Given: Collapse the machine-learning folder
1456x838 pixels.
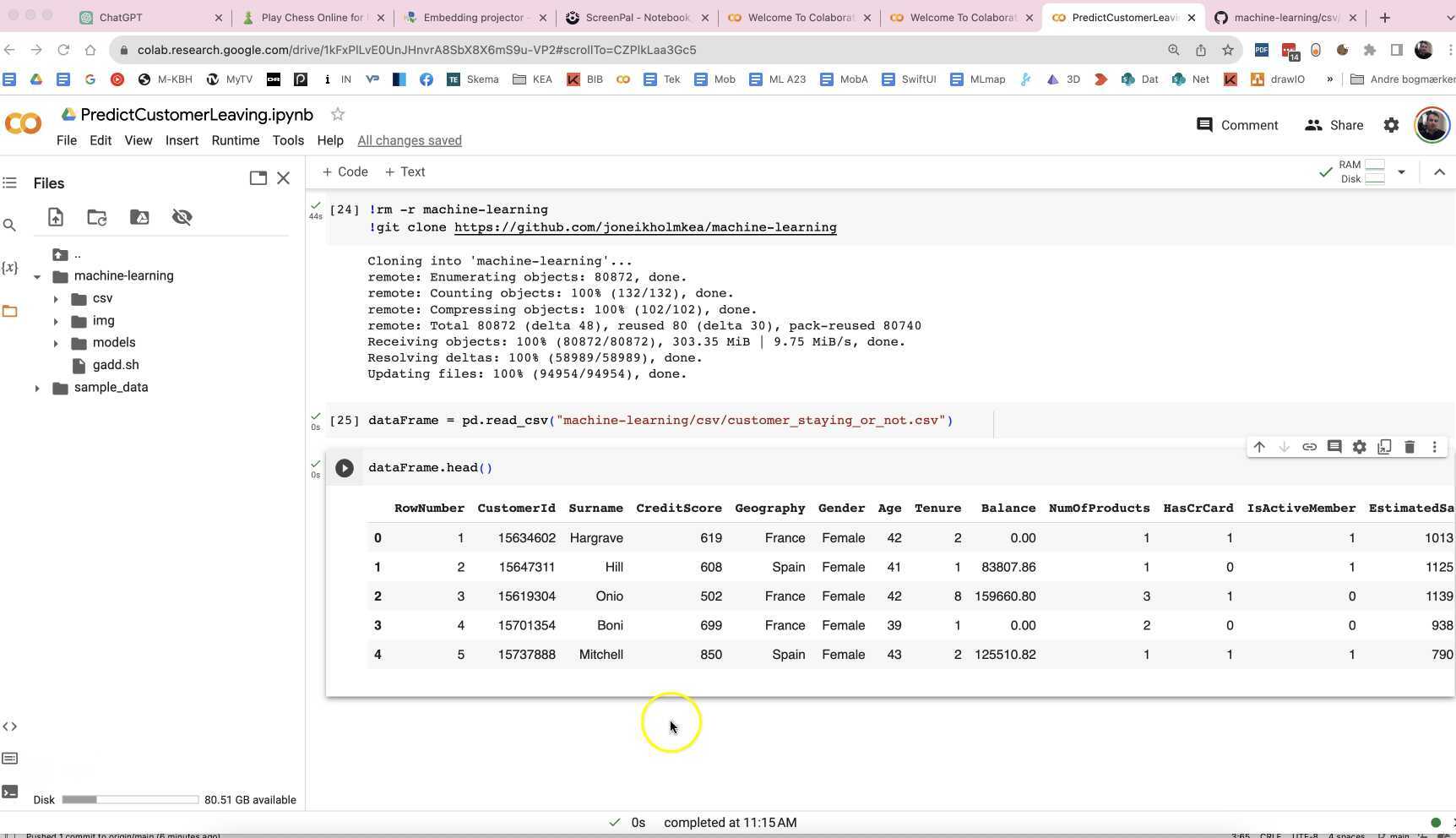Looking at the screenshot, I should [37, 275].
